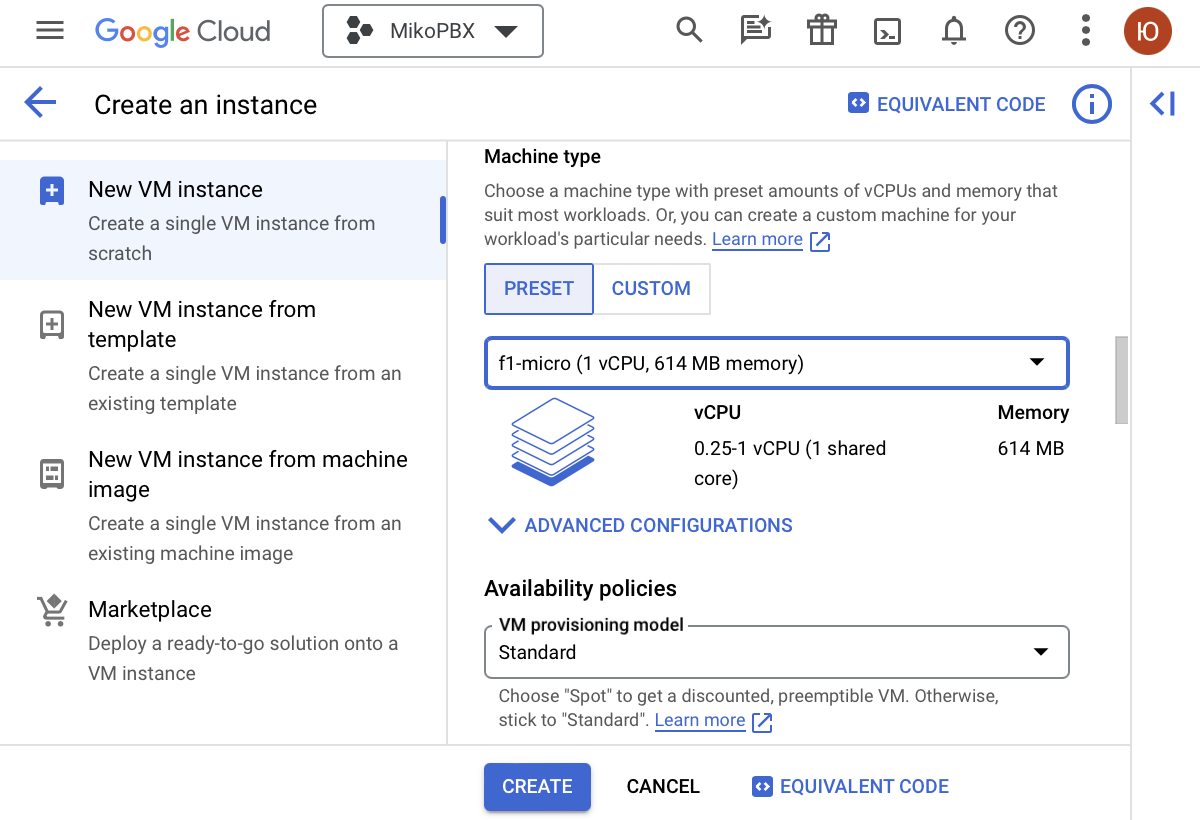Screen dimensions: 1200x820
Task: Open the Gemini AI chat assistant icon
Action: [755, 31]
